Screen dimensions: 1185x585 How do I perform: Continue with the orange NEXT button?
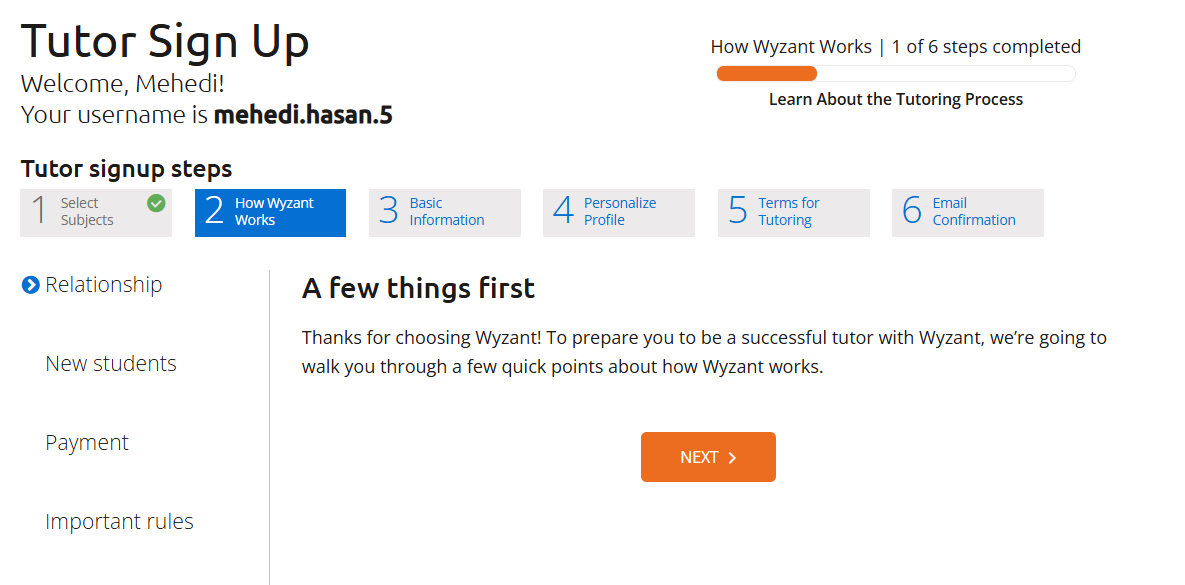708,457
